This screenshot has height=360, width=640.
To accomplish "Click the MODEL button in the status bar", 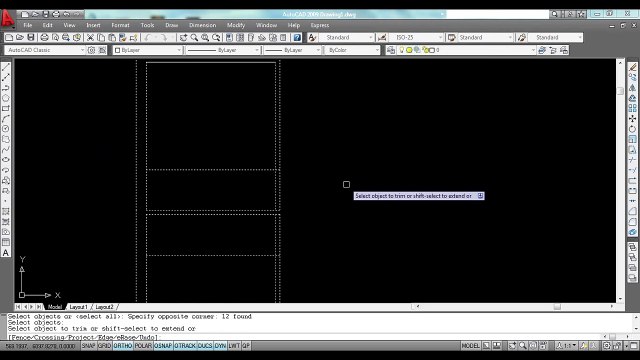I will pyautogui.click(x=470, y=346).
